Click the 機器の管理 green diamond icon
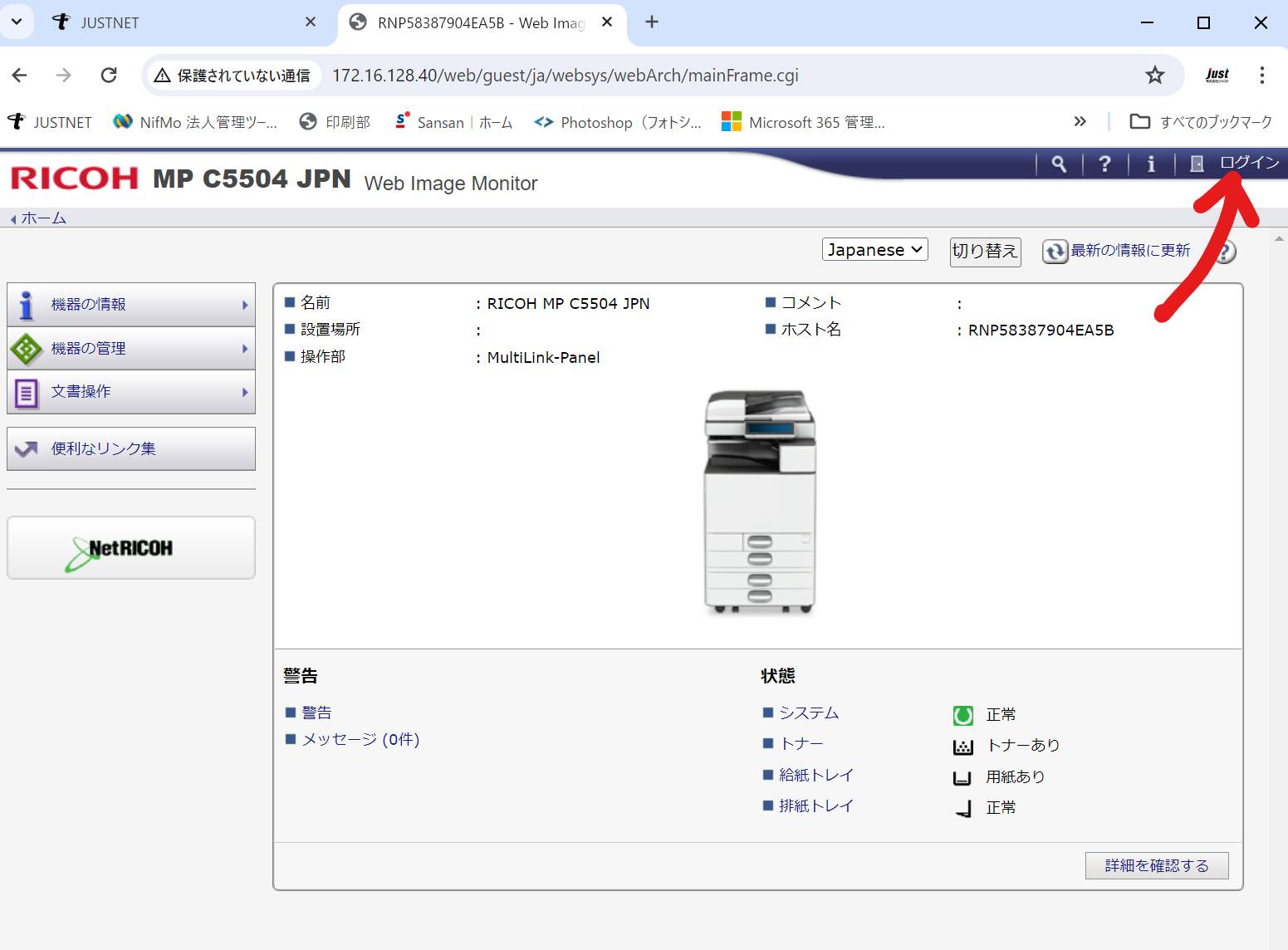The image size is (1288, 950). click(x=27, y=349)
